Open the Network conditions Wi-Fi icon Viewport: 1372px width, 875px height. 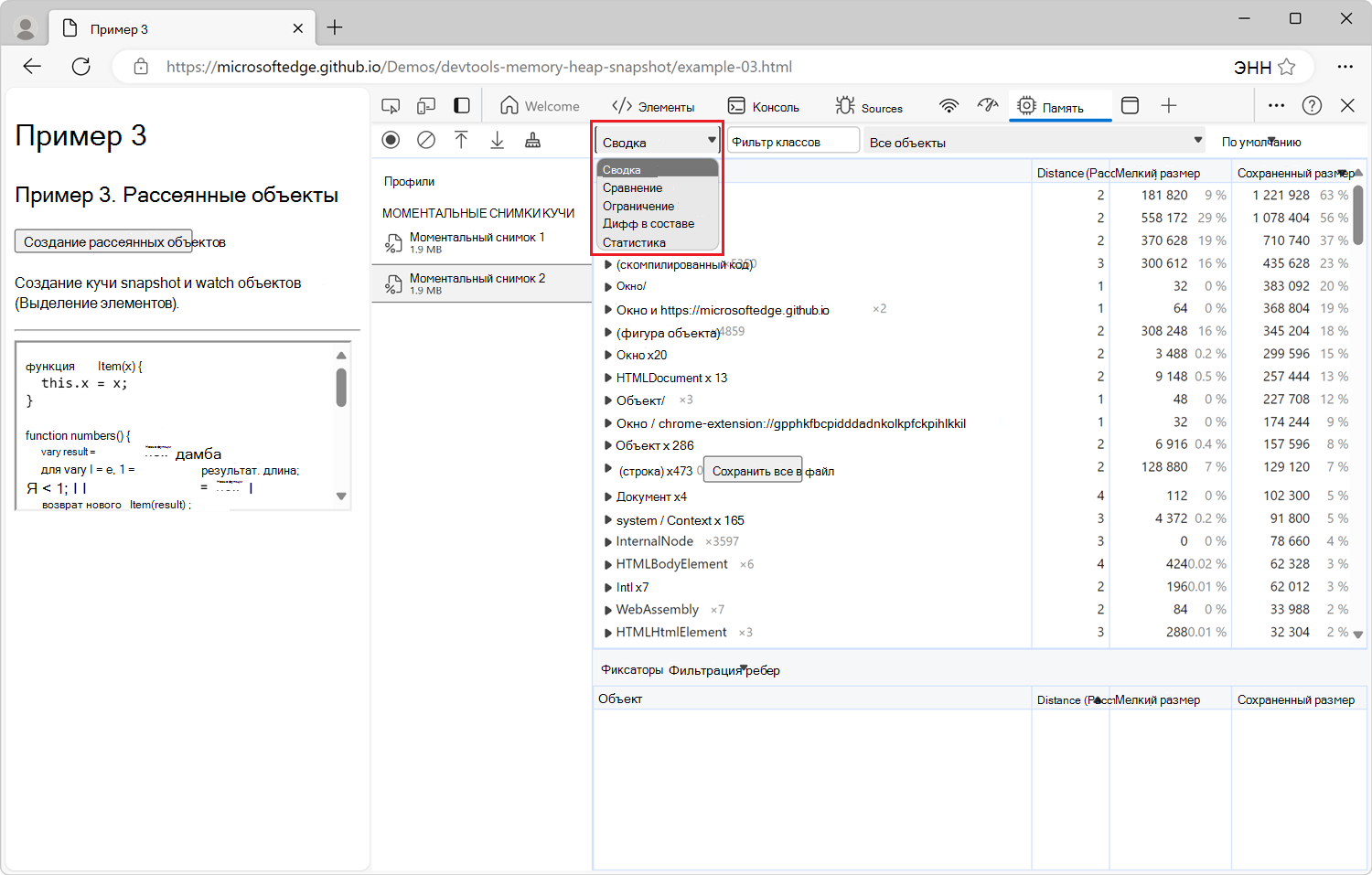tap(949, 106)
